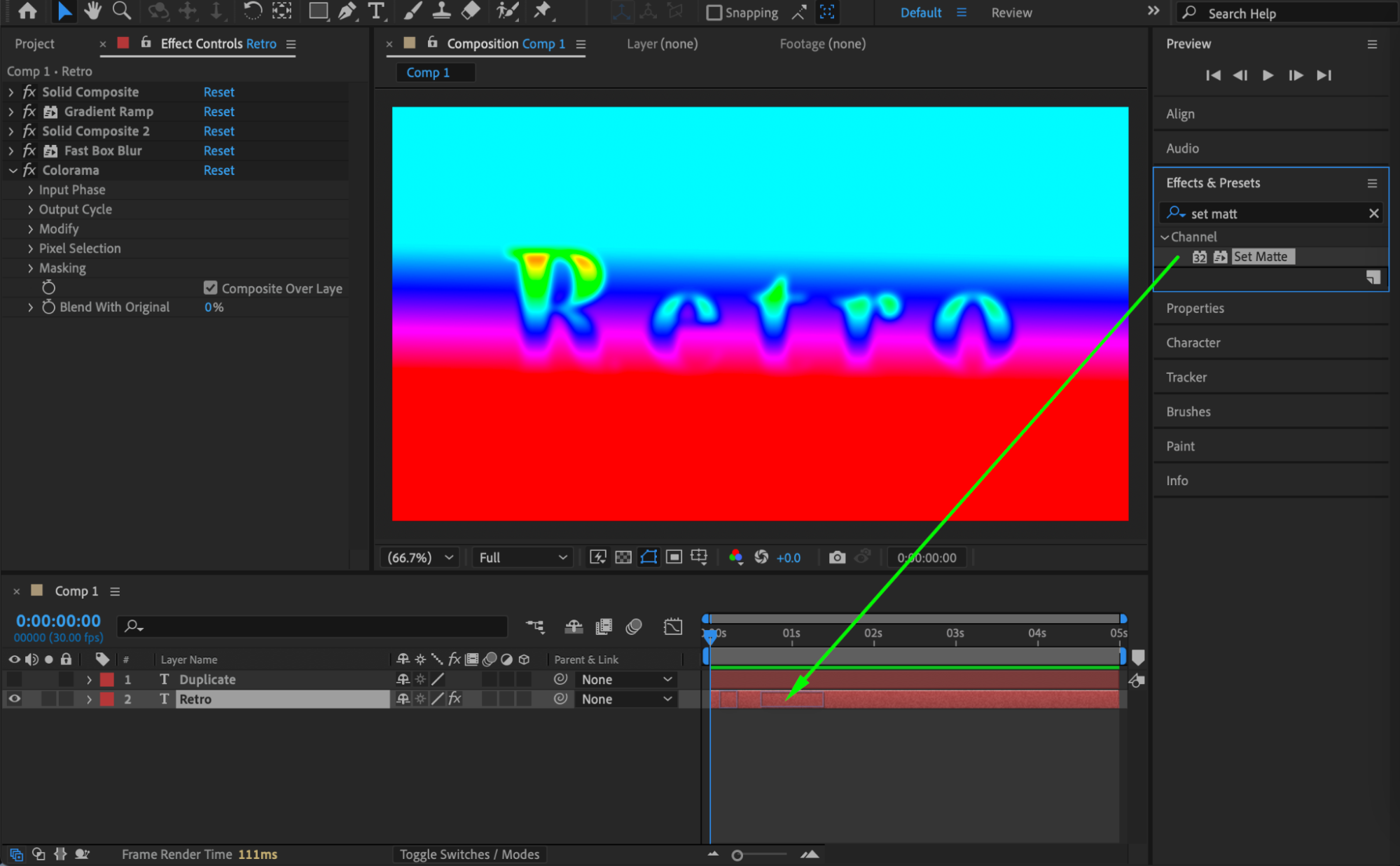Switch to Review workspace
The image size is (1400, 866).
coord(1011,13)
